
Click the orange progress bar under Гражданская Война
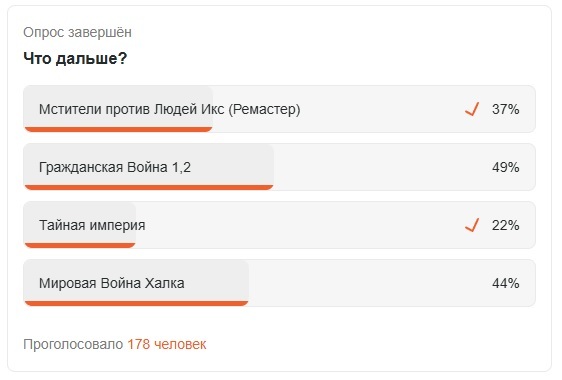tap(149, 187)
